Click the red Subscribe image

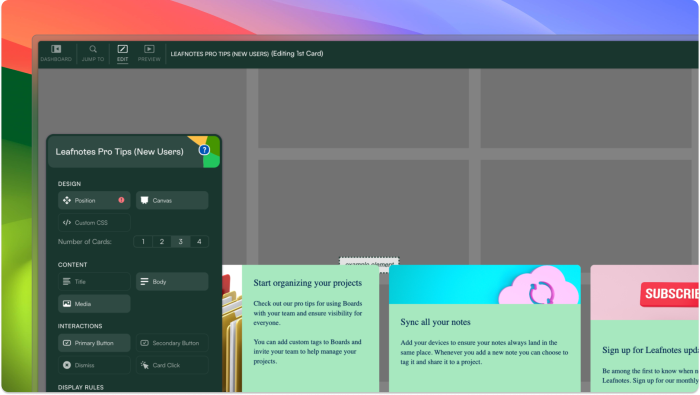[670, 294]
